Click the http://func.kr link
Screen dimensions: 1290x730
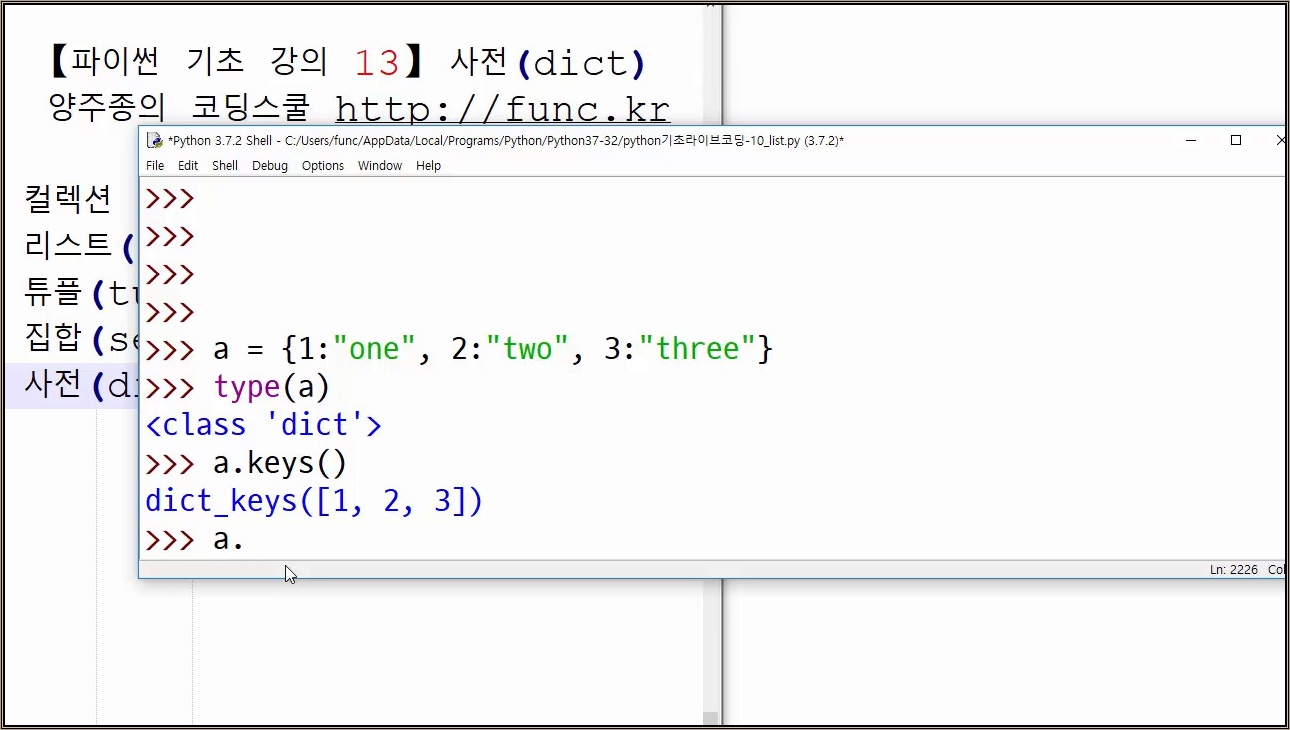502,108
